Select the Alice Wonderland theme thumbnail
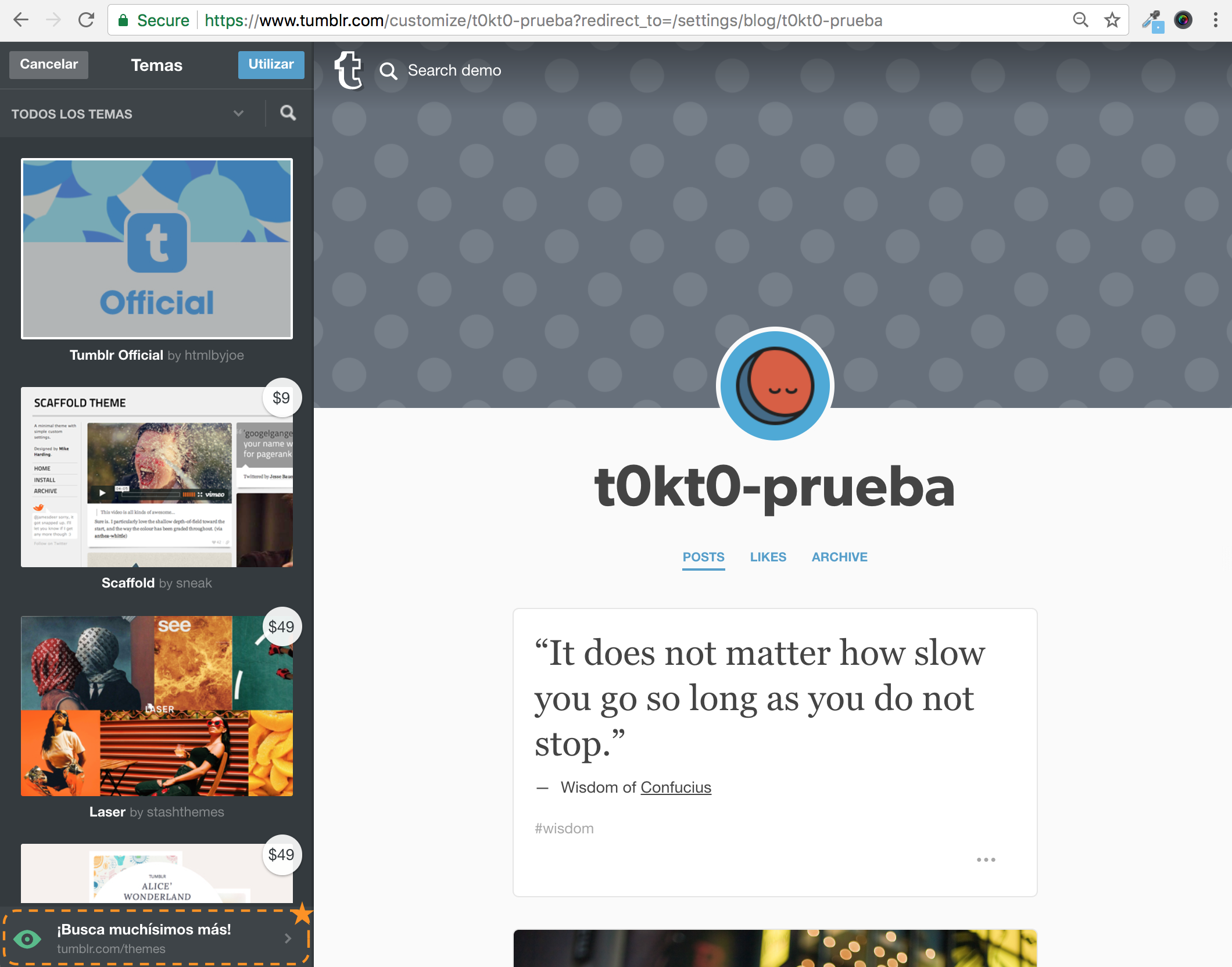 pyautogui.click(x=157, y=873)
